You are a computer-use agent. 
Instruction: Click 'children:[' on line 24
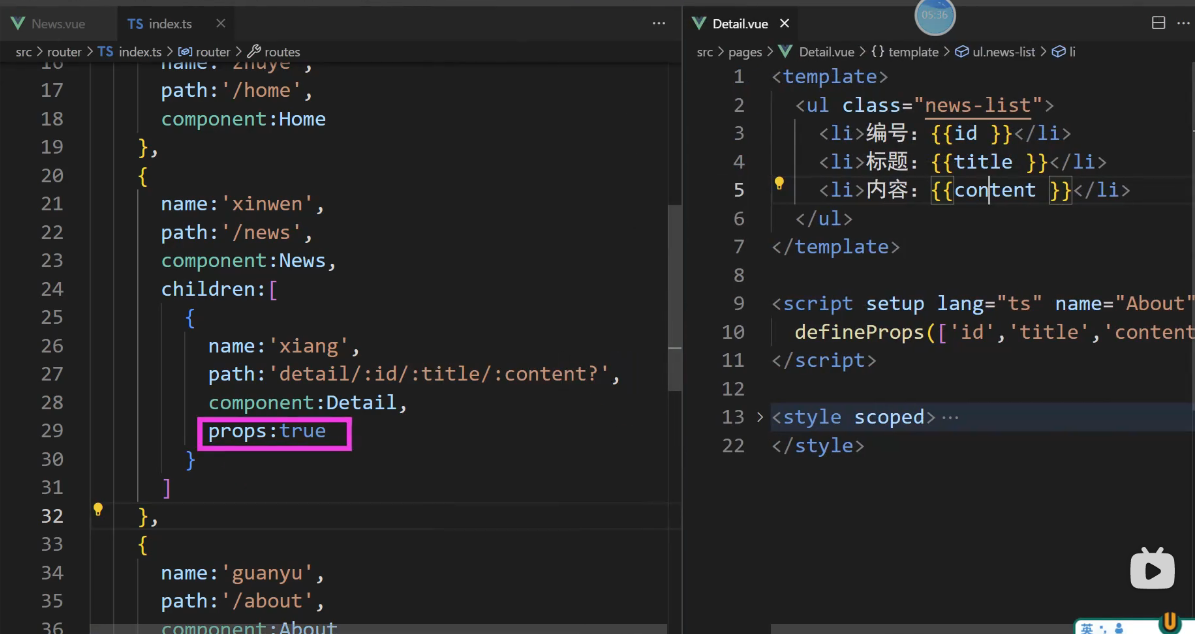pyautogui.click(x=219, y=289)
